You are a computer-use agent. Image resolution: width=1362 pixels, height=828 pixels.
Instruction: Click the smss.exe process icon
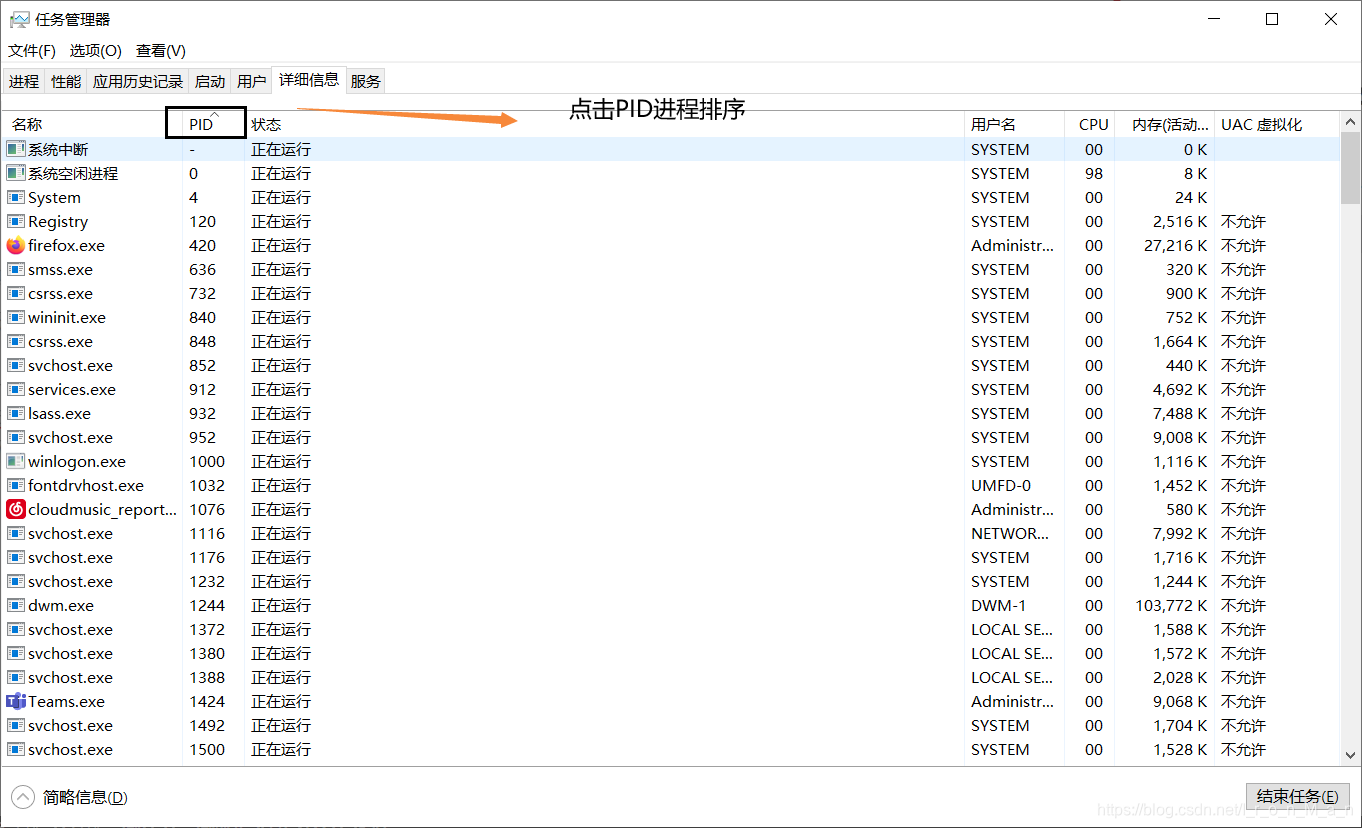click(15, 269)
